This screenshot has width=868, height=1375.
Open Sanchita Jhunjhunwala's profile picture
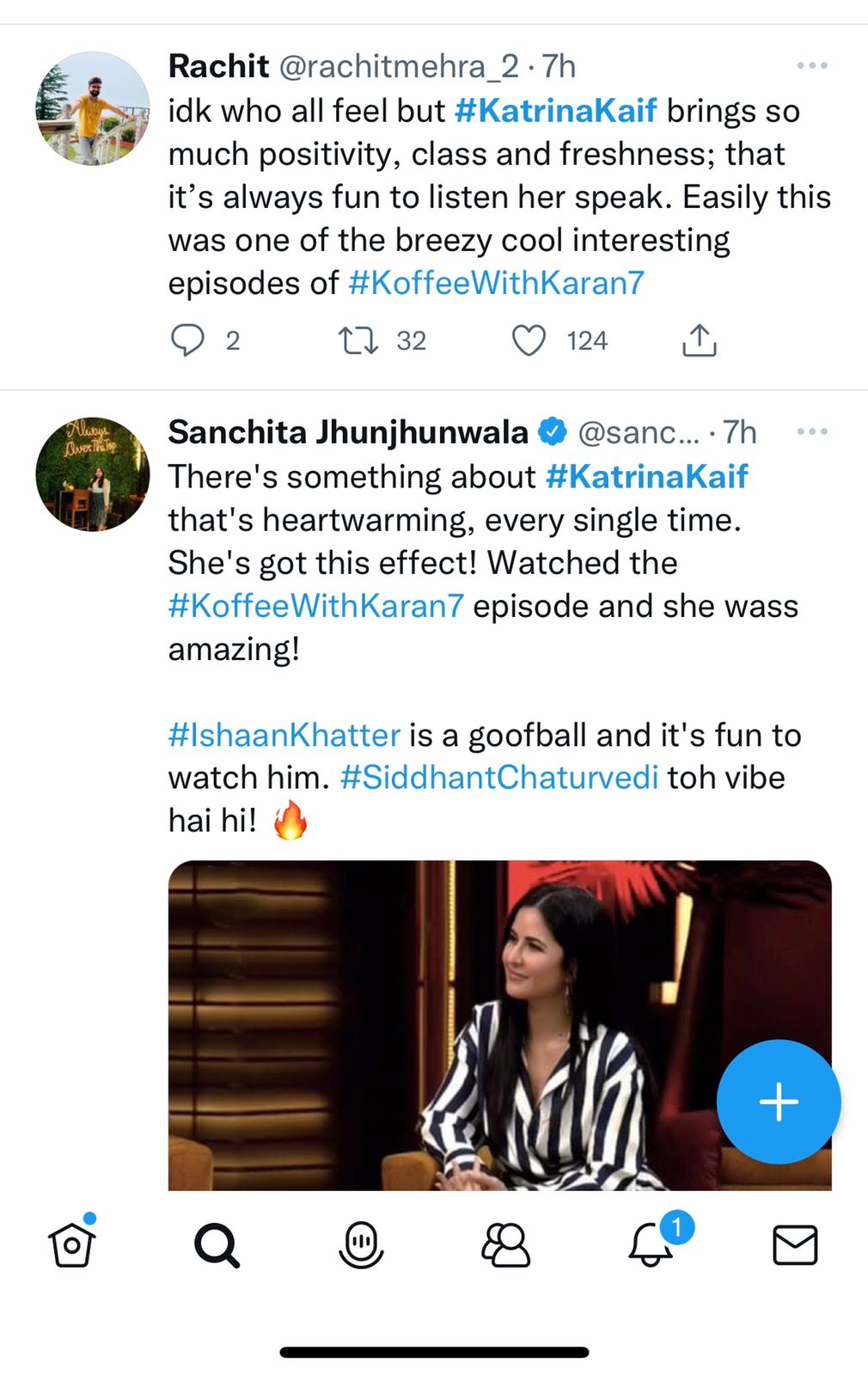(93, 474)
